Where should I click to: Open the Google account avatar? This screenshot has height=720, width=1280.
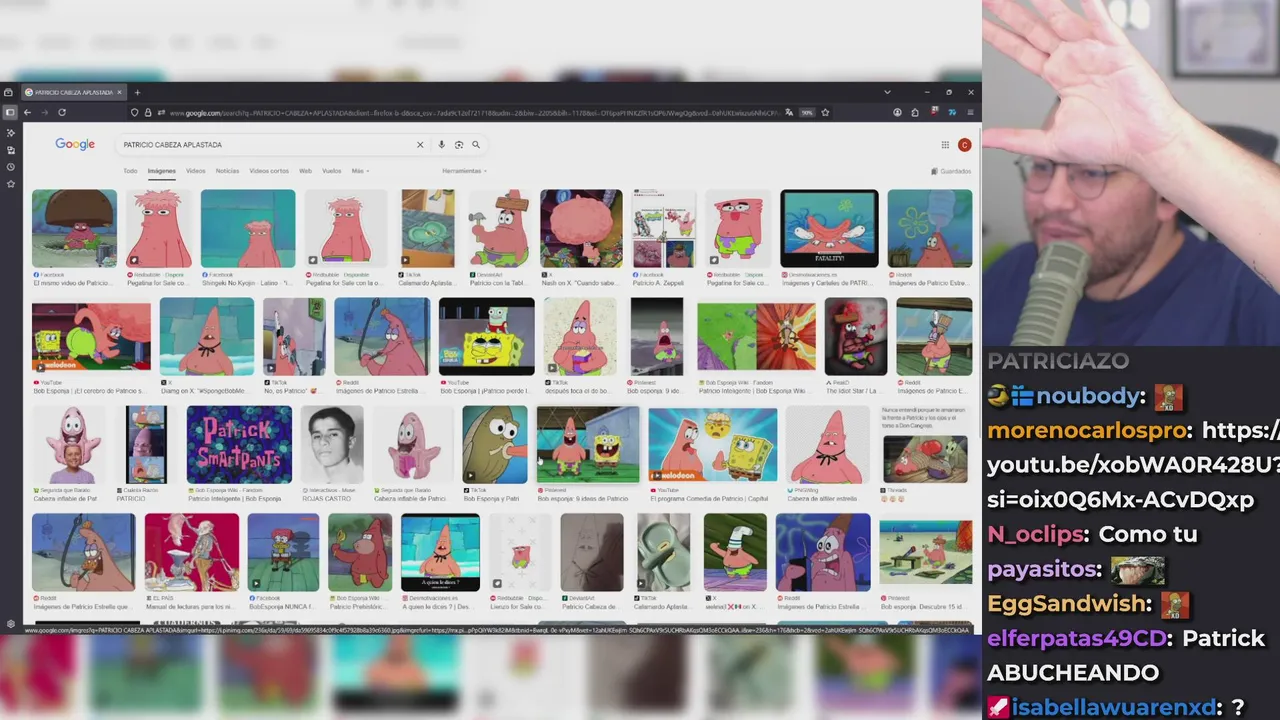click(x=964, y=145)
